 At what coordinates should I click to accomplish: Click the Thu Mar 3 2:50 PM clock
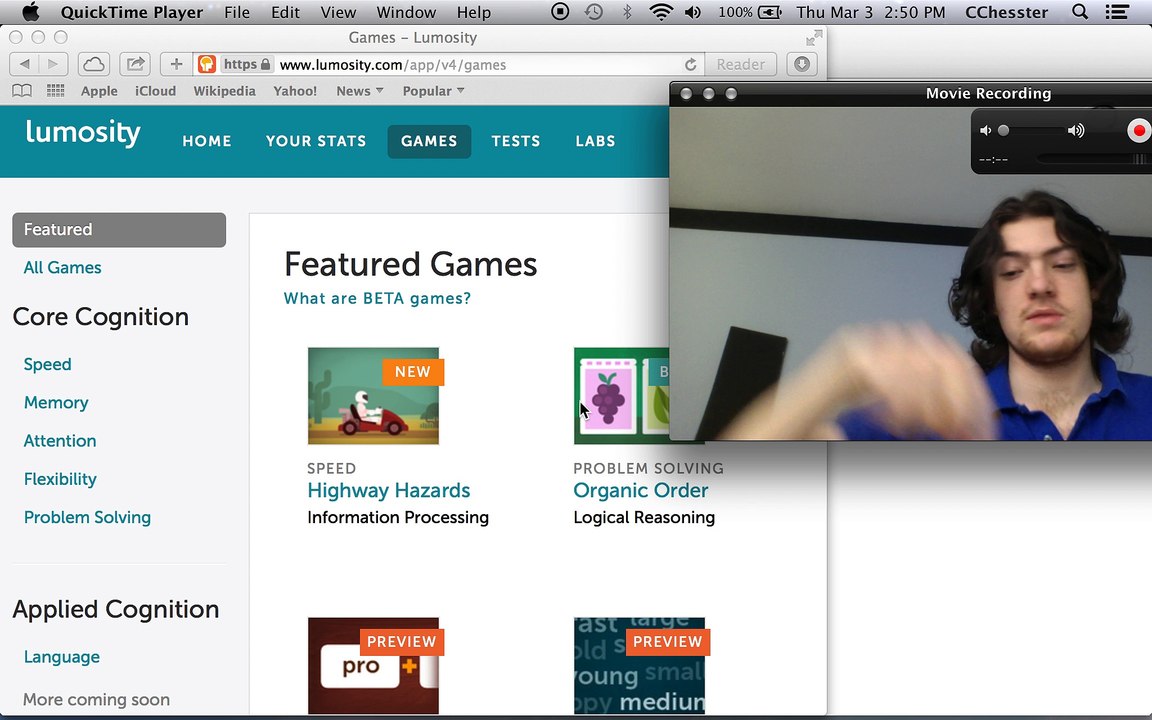pos(871,12)
